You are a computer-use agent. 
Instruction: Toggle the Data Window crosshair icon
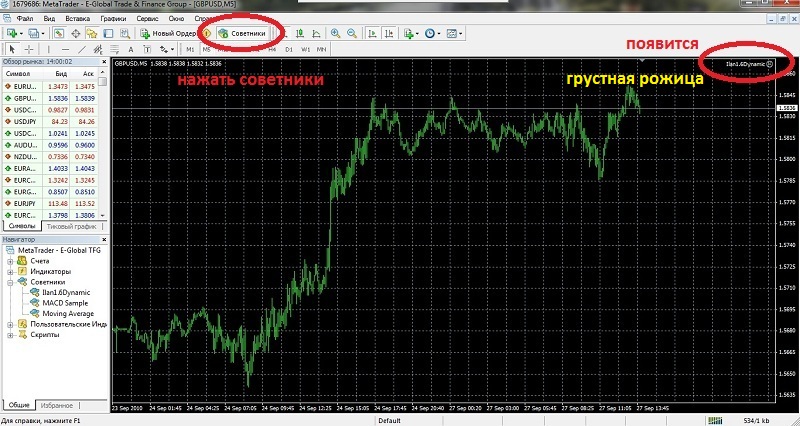76,33
